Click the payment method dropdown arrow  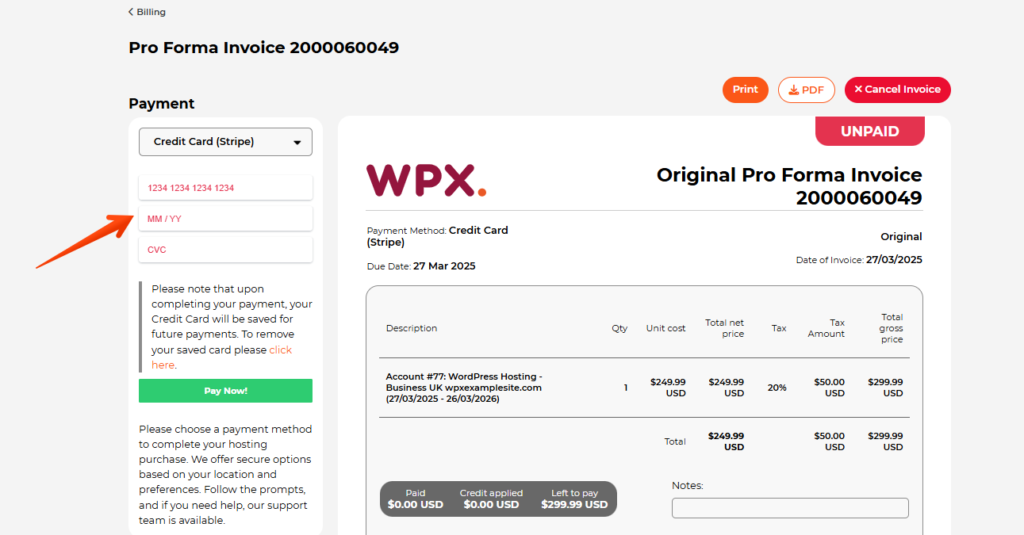(x=297, y=142)
